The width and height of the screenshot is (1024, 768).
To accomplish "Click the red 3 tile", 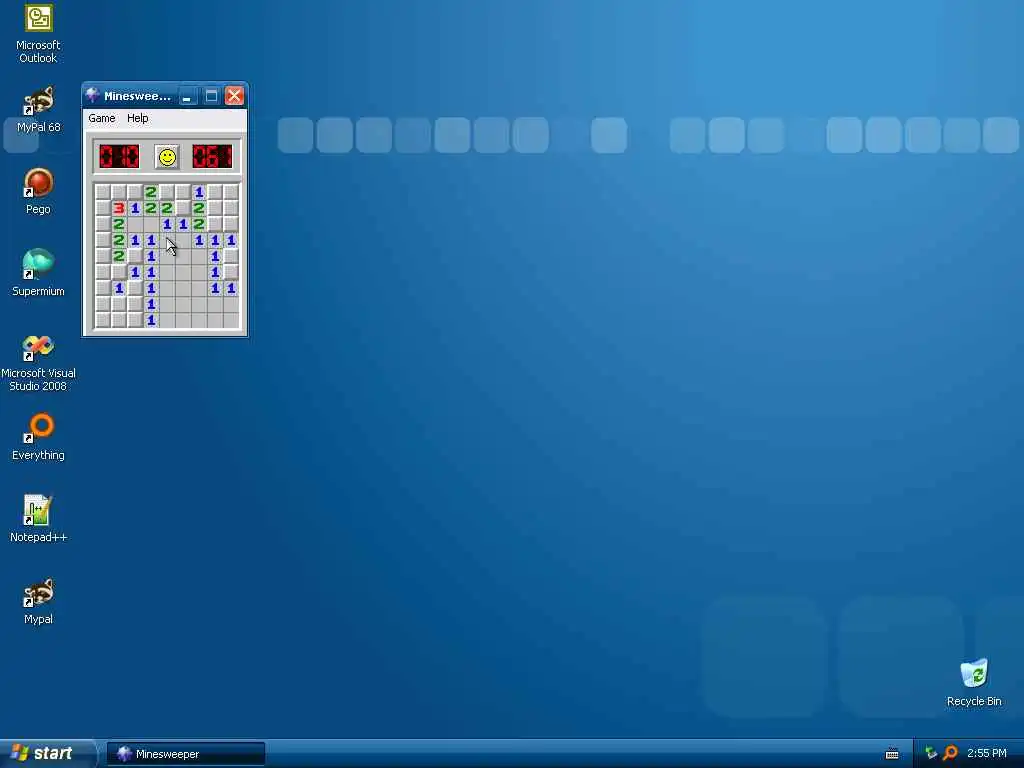I will 119,208.
